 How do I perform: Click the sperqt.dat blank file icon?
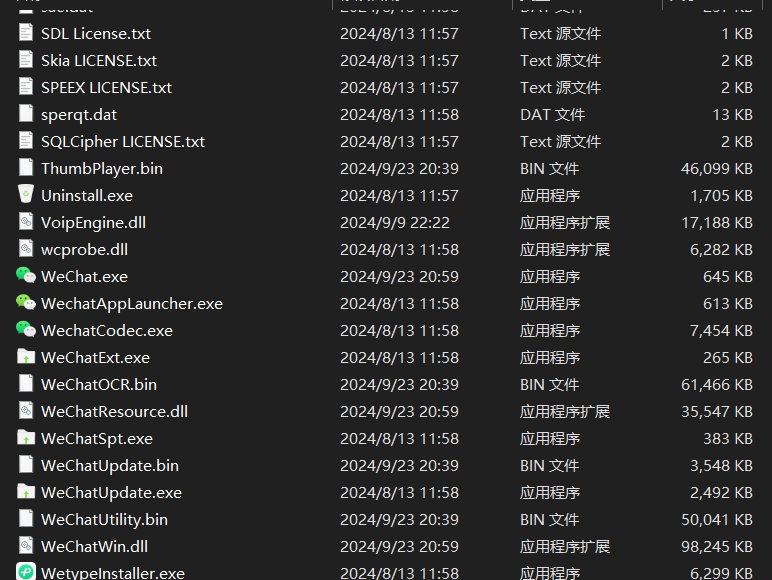(x=26, y=114)
